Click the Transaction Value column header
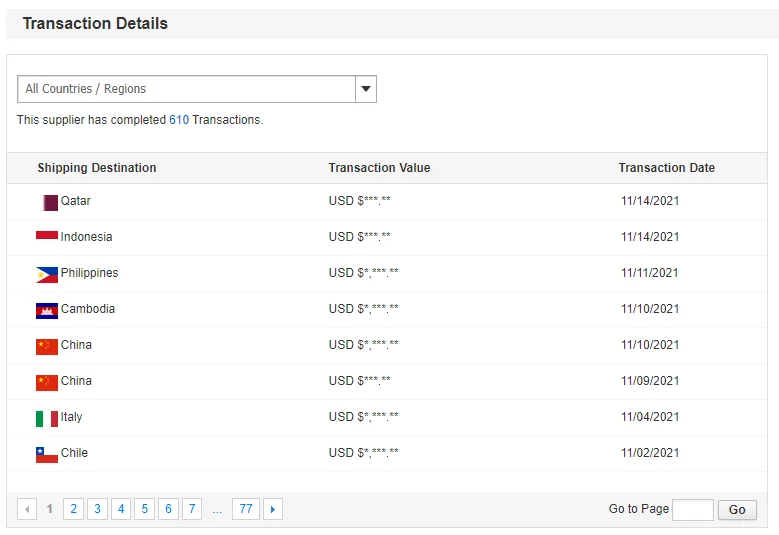The height and width of the screenshot is (535, 779). tap(379, 168)
